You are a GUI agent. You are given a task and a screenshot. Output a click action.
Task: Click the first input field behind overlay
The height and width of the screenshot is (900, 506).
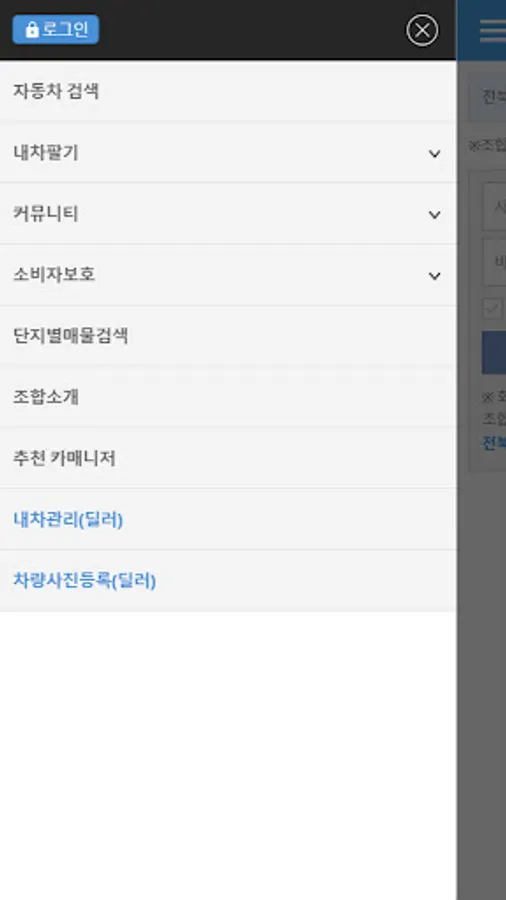tap(494, 207)
